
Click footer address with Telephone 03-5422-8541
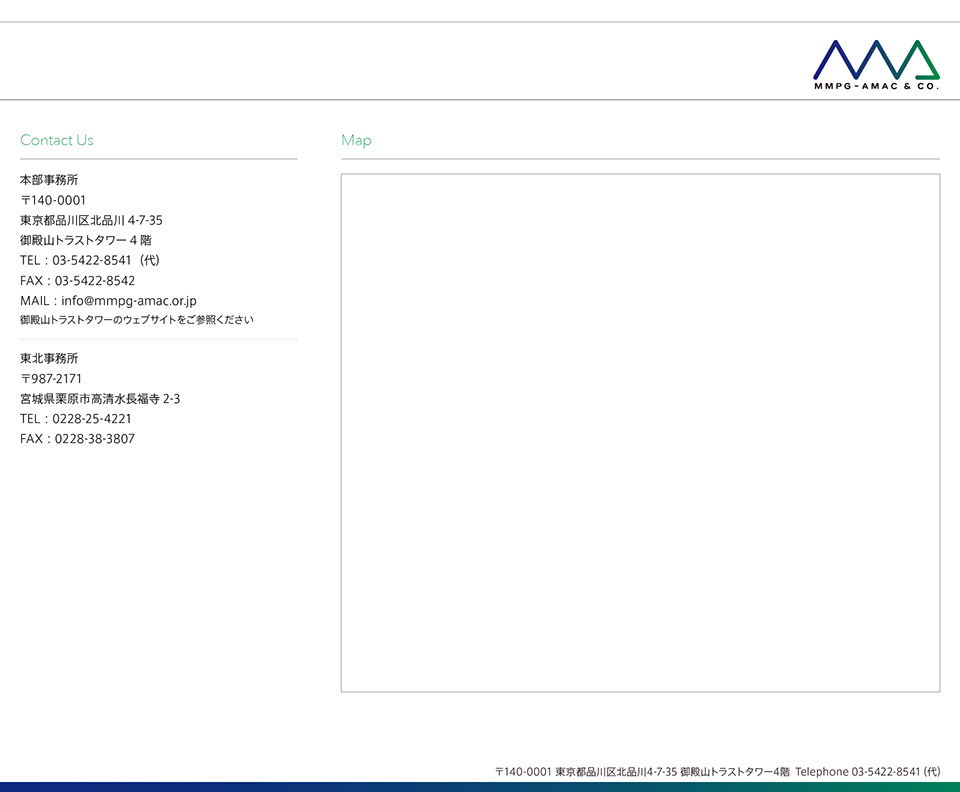click(x=718, y=772)
